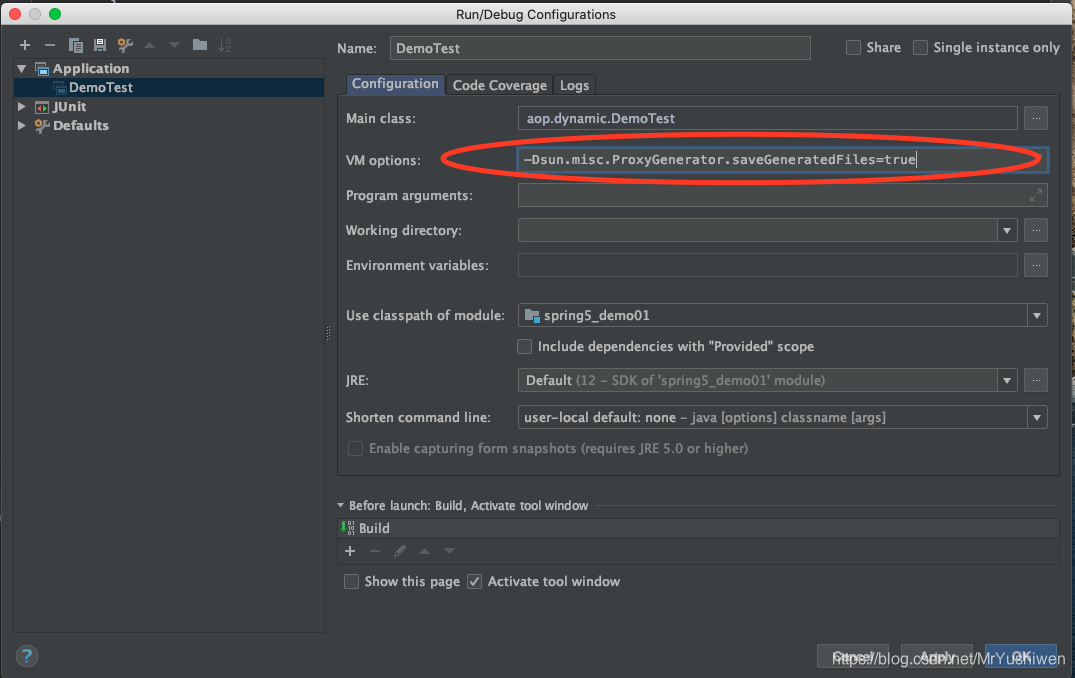Screen dimensions: 1075x678
Task: Click Main class text field
Action: 767,118
